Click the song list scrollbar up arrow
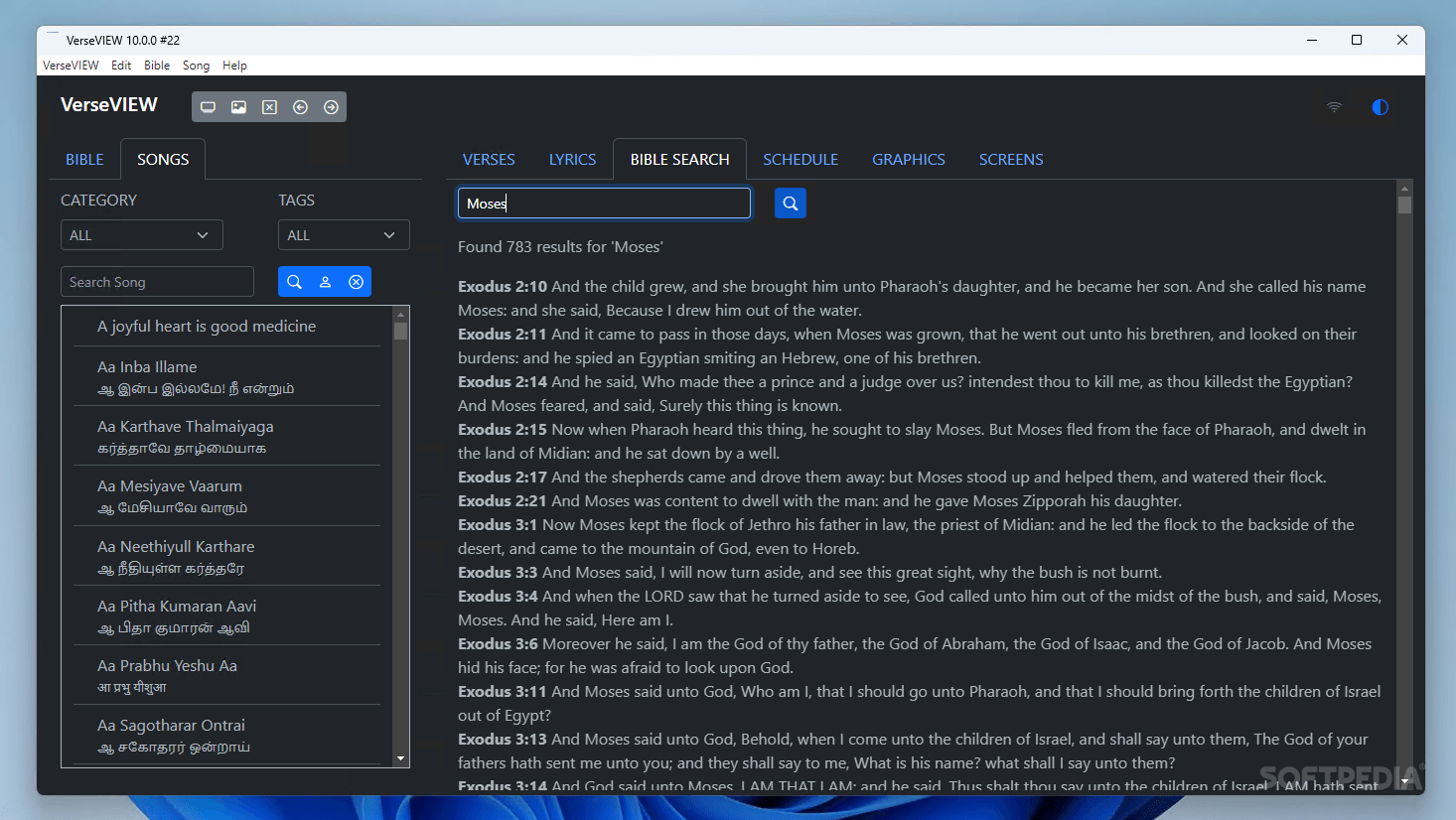 coord(401,315)
